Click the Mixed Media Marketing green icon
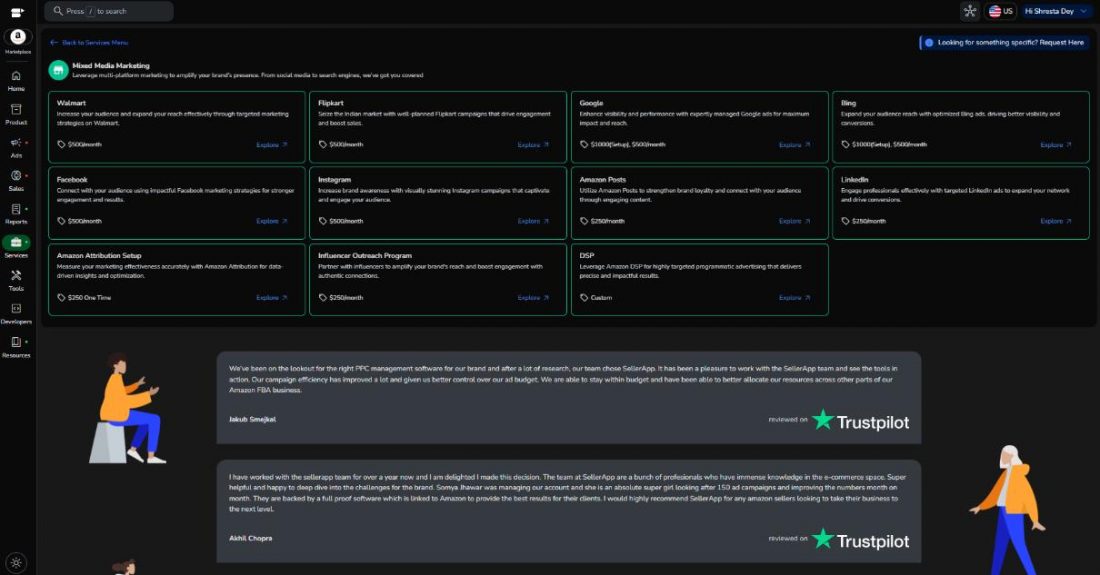 point(58,69)
